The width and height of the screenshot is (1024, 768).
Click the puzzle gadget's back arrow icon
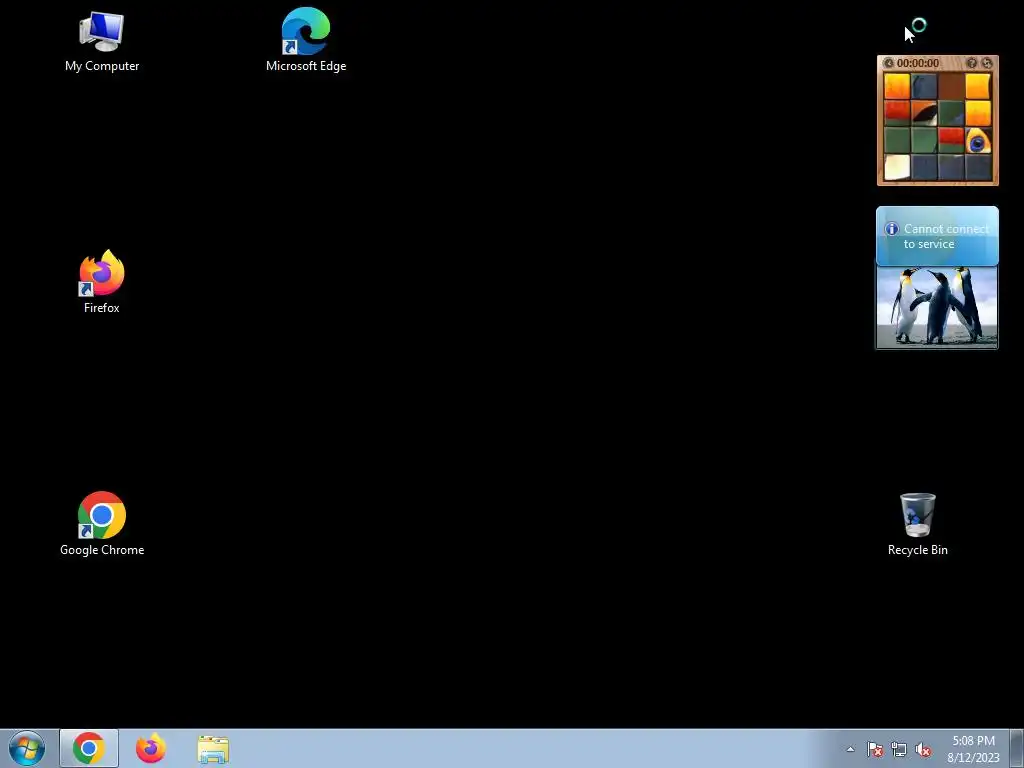pos(888,63)
